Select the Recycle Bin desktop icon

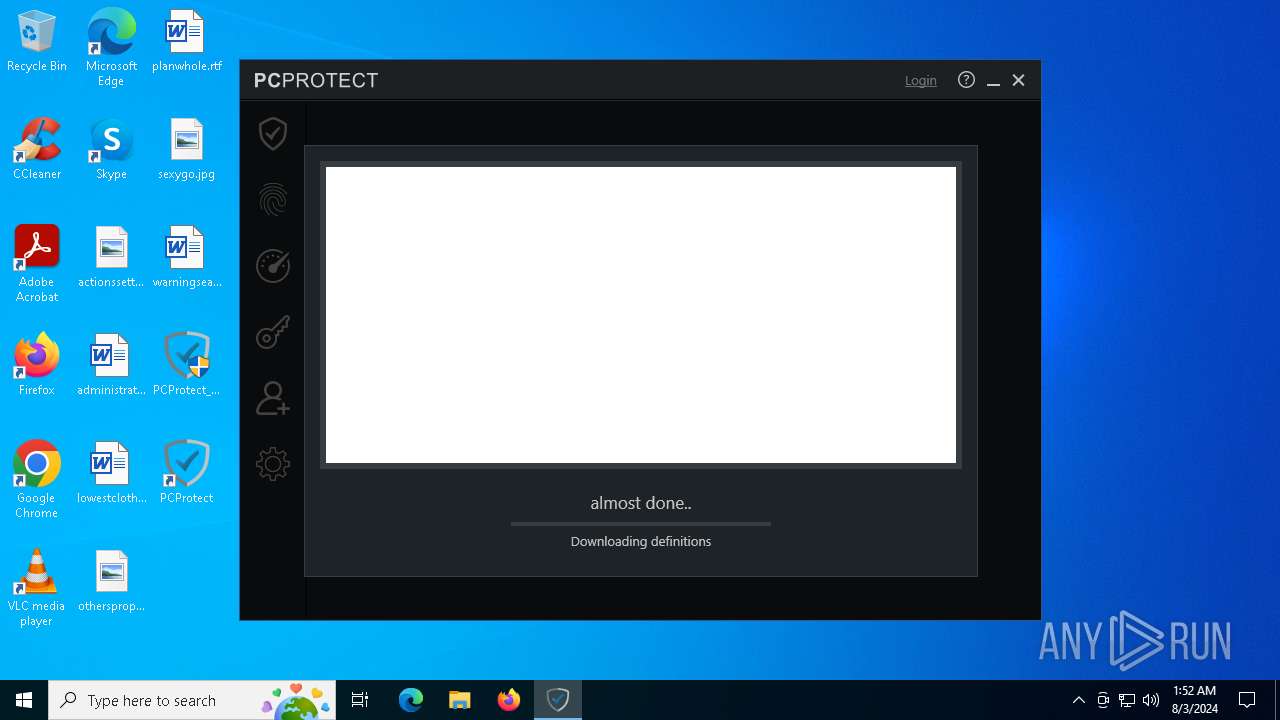pos(37,41)
